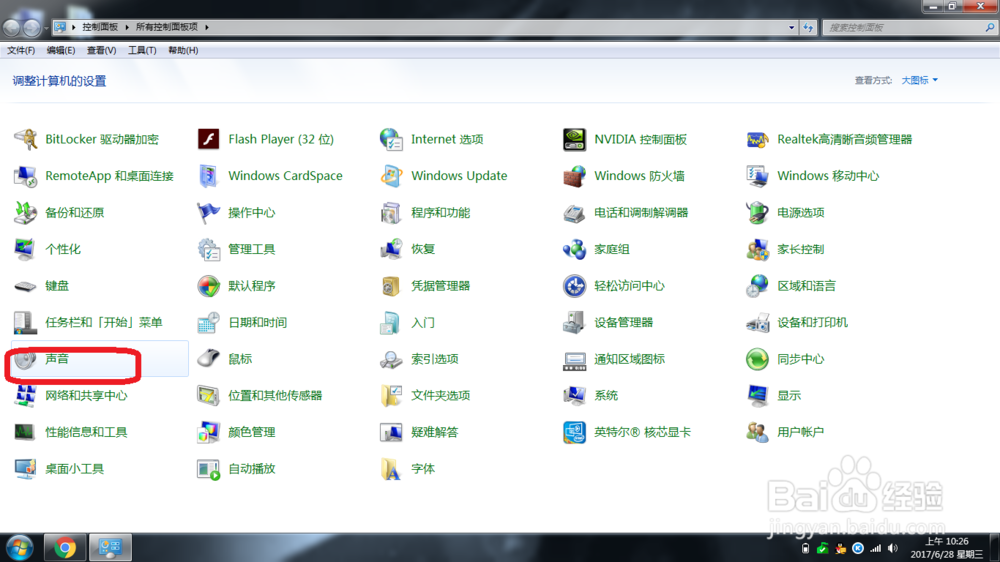Open recent pages dropdown beside navigation arrows
This screenshot has height=562, width=1000.
(x=46, y=28)
